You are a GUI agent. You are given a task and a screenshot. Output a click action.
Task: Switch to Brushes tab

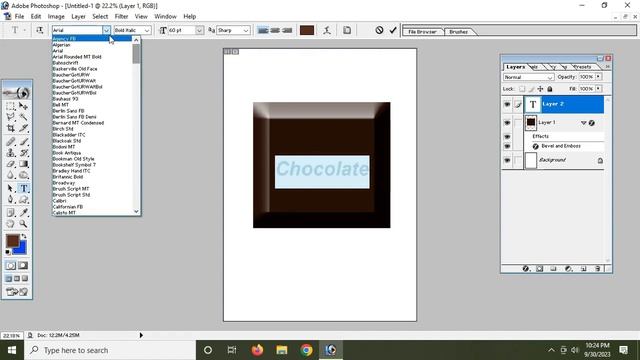click(458, 31)
